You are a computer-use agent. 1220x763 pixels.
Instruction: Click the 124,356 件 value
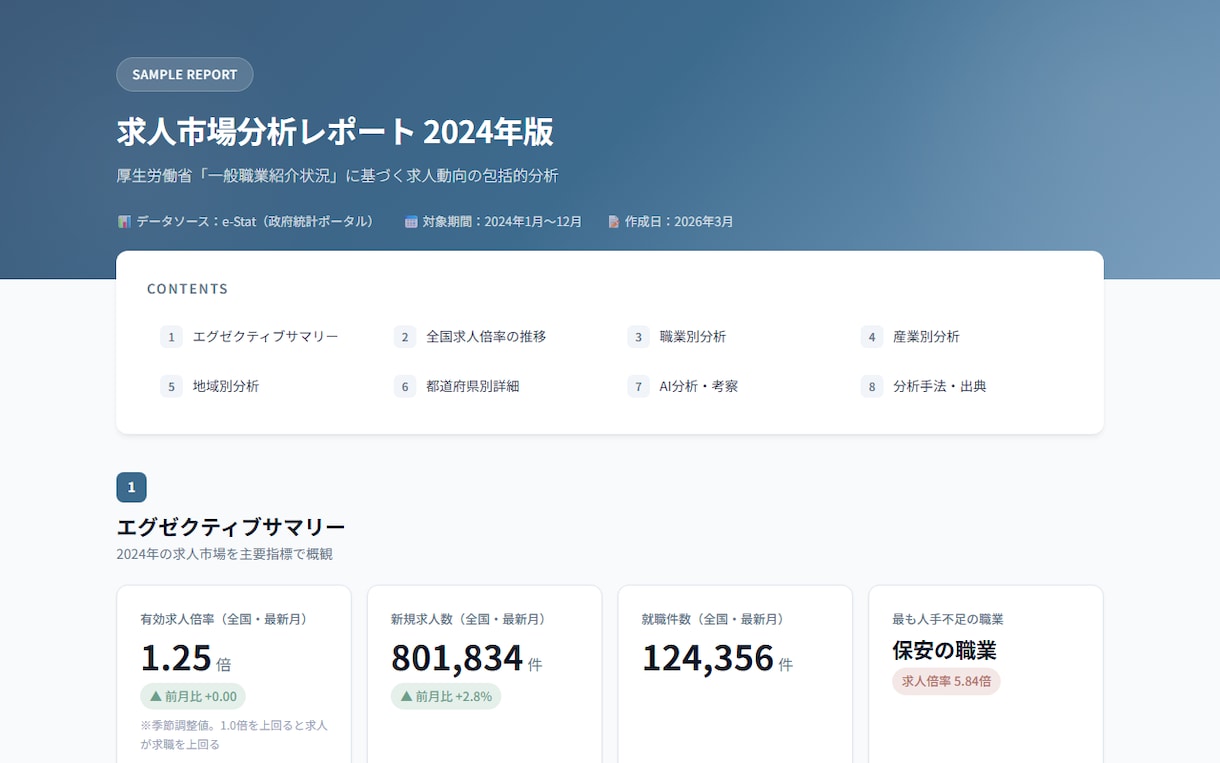click(717, 659)
